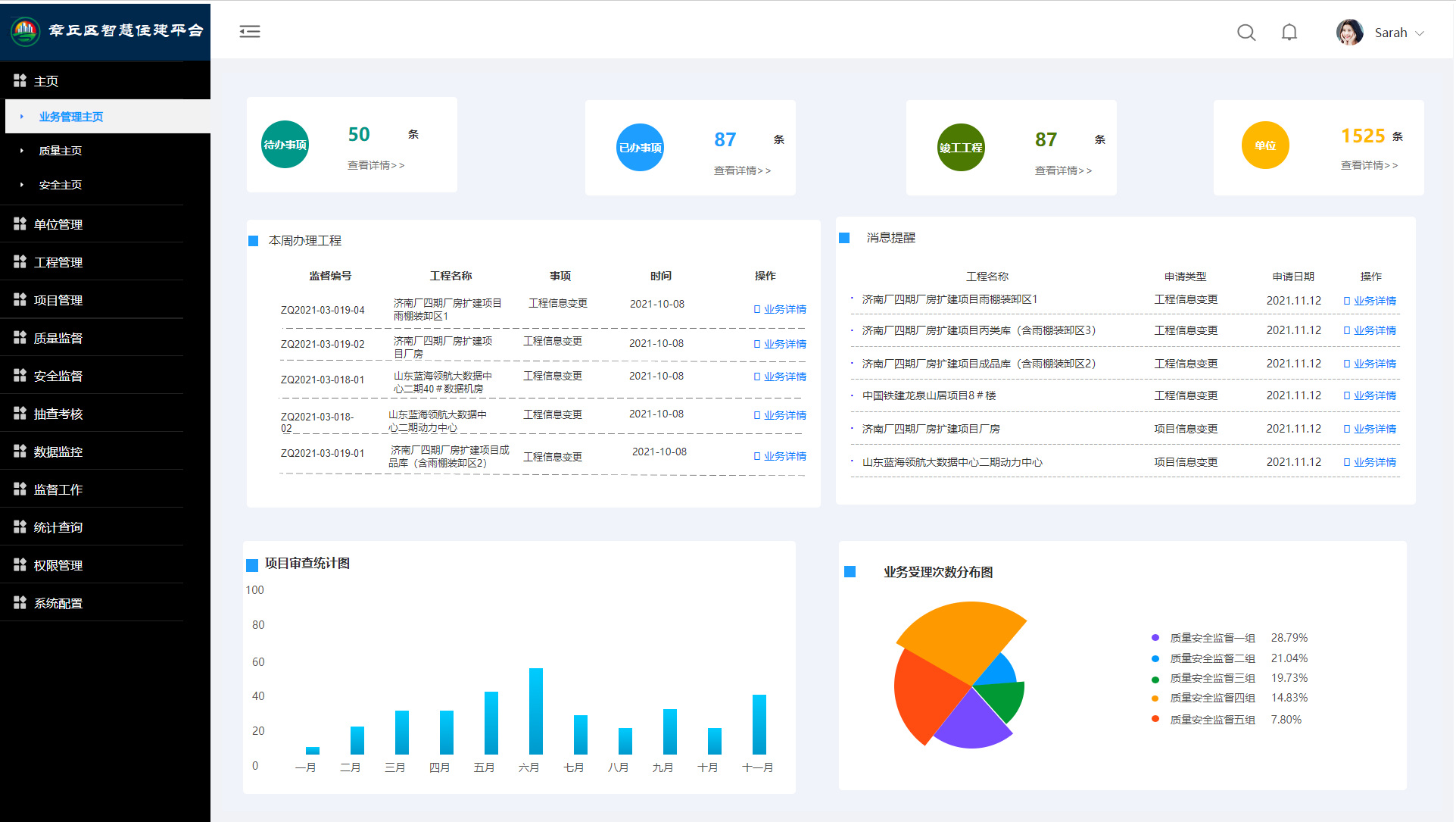Open 查看详情 under 待办事项 count 50
Viewport: 1456px width, 822px height.
[376, 165]
